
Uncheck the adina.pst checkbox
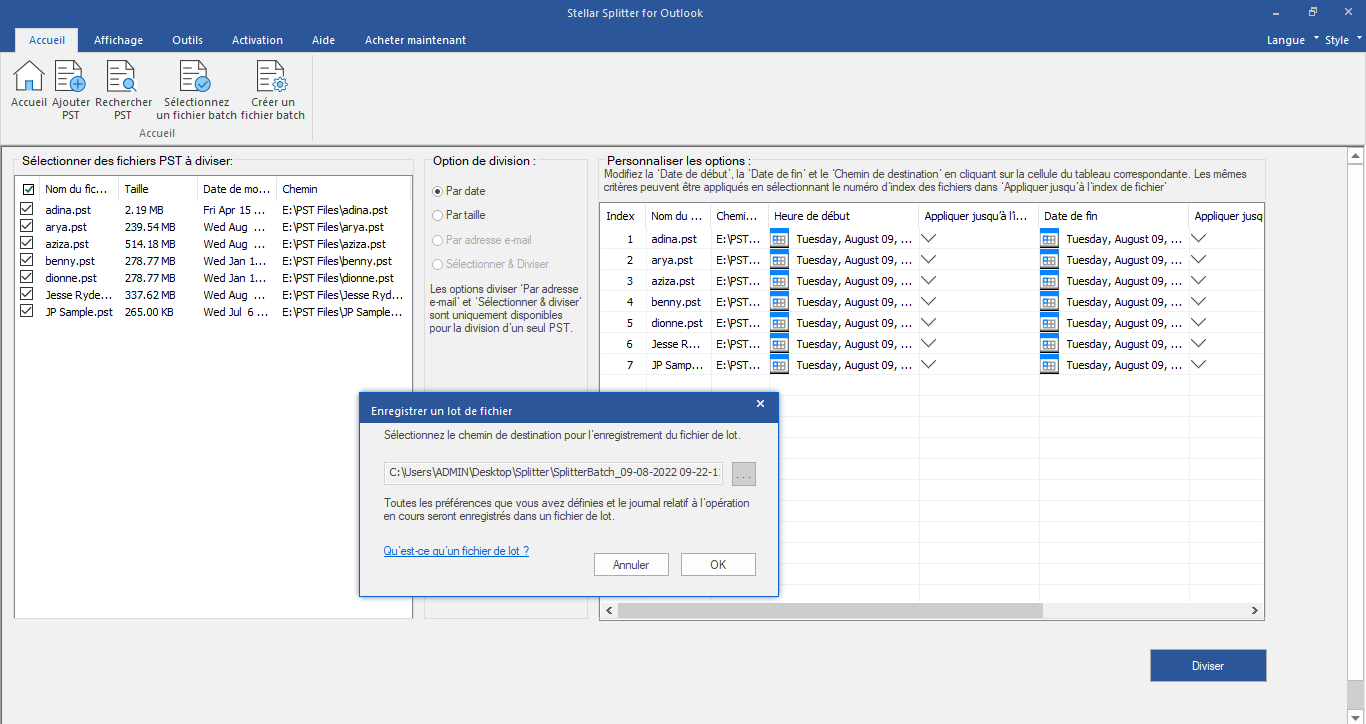27,209
